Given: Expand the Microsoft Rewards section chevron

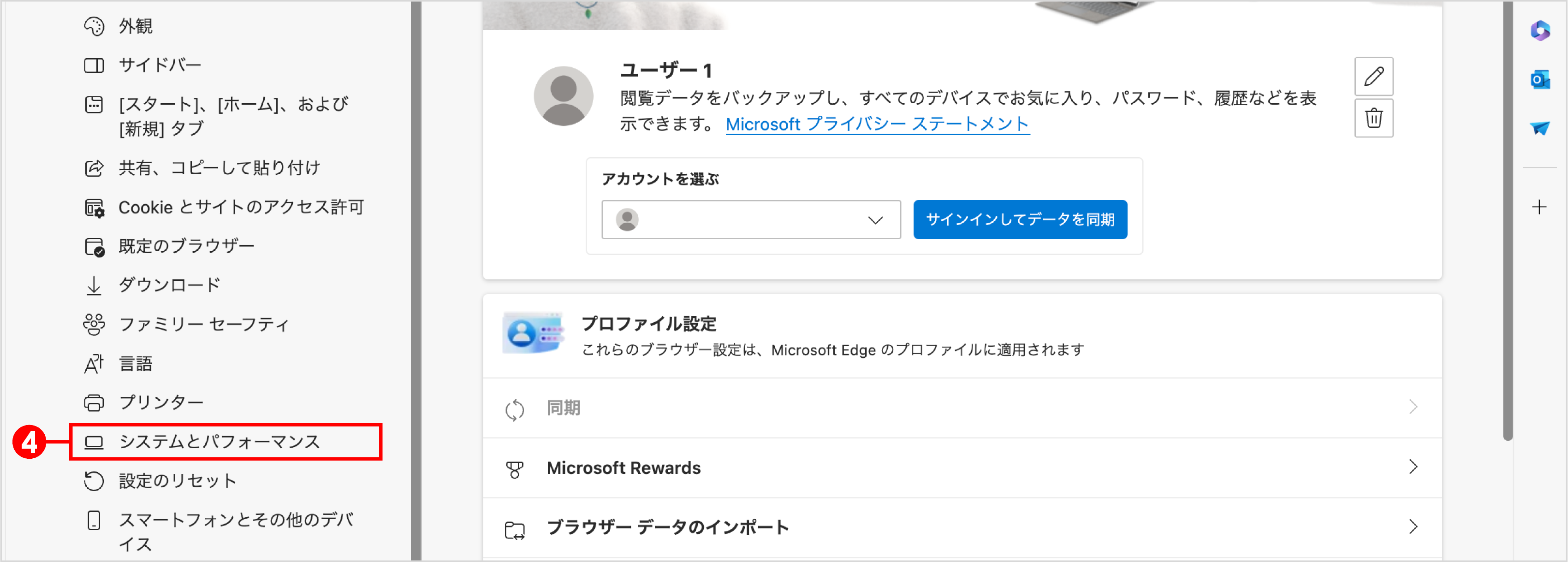Looking at the screenshot, I should [x=1414, y=468].
